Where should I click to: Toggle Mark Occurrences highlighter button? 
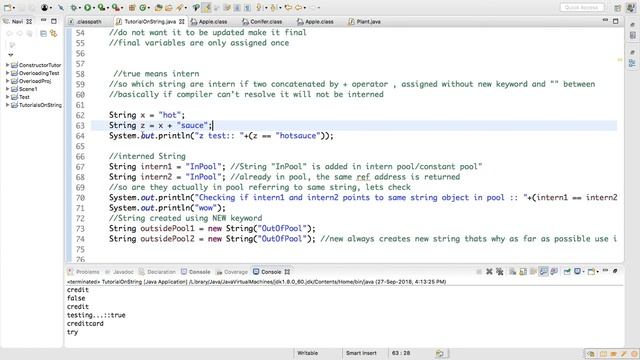(207, 7)
